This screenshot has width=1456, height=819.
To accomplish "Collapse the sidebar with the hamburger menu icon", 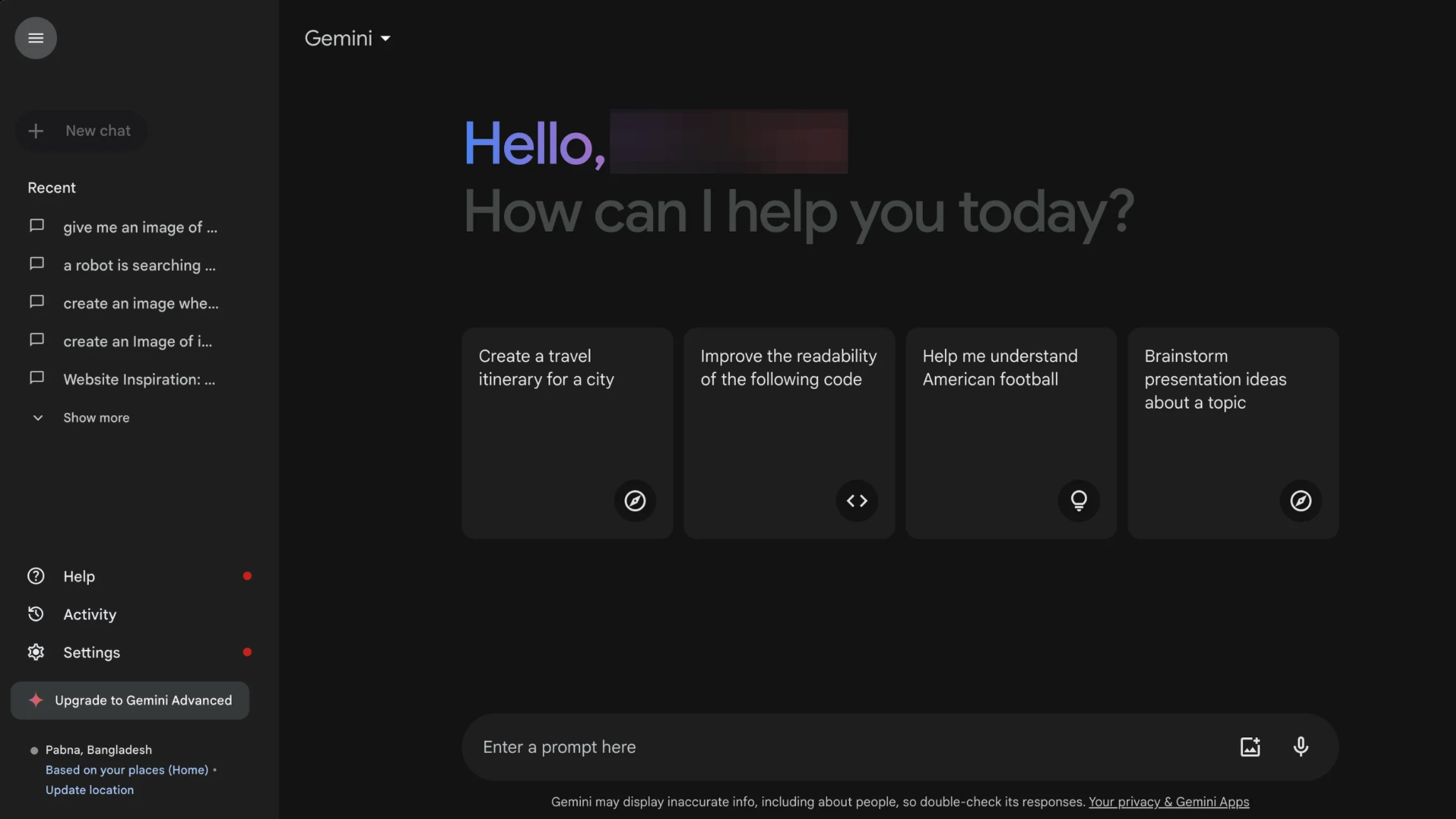I will click(36, 38).
